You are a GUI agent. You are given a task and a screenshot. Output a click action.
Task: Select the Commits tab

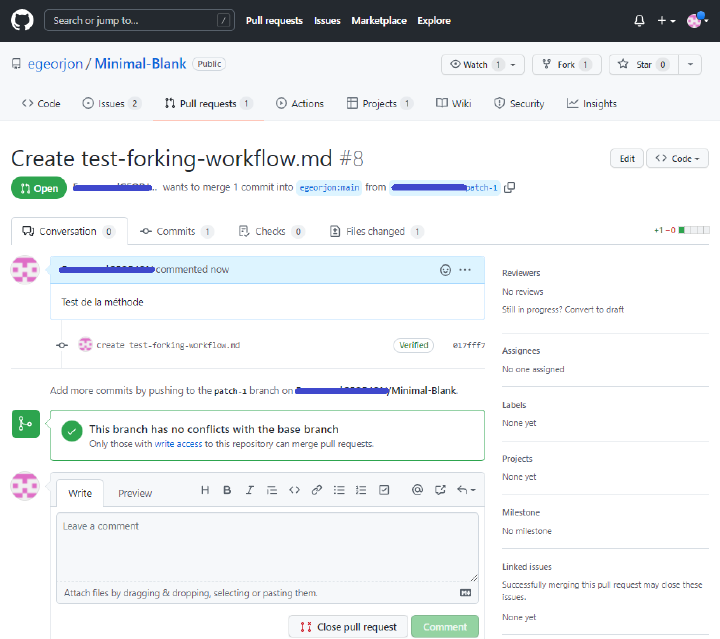177,231
